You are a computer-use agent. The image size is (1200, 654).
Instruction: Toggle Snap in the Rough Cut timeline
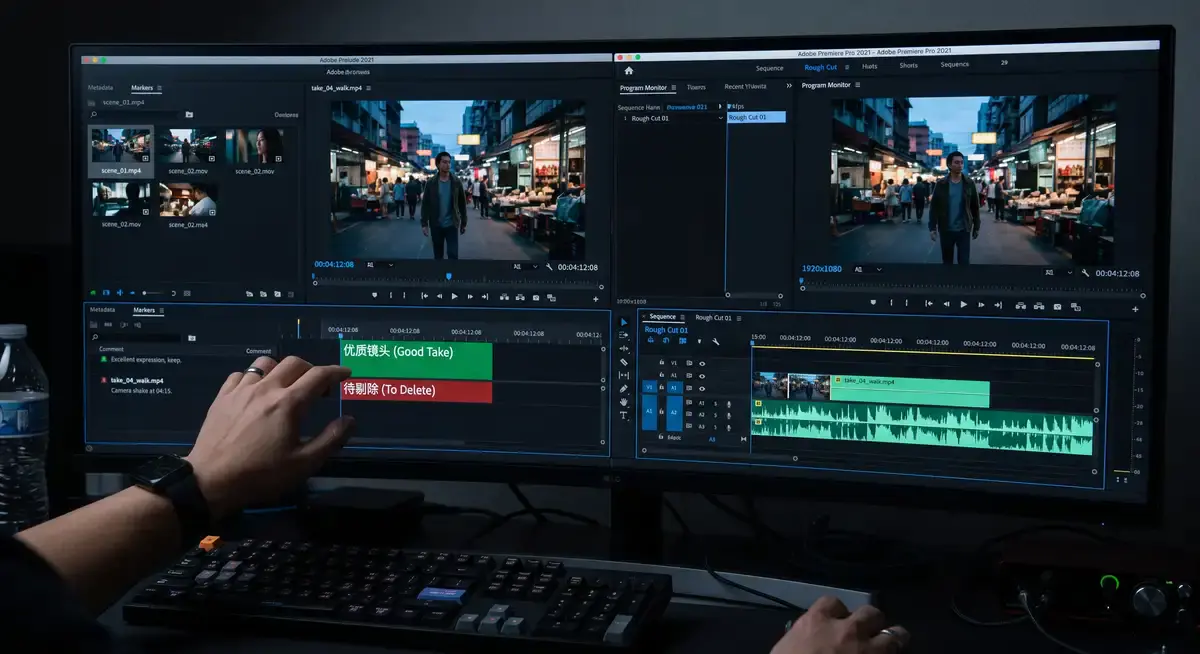point(666,340)
